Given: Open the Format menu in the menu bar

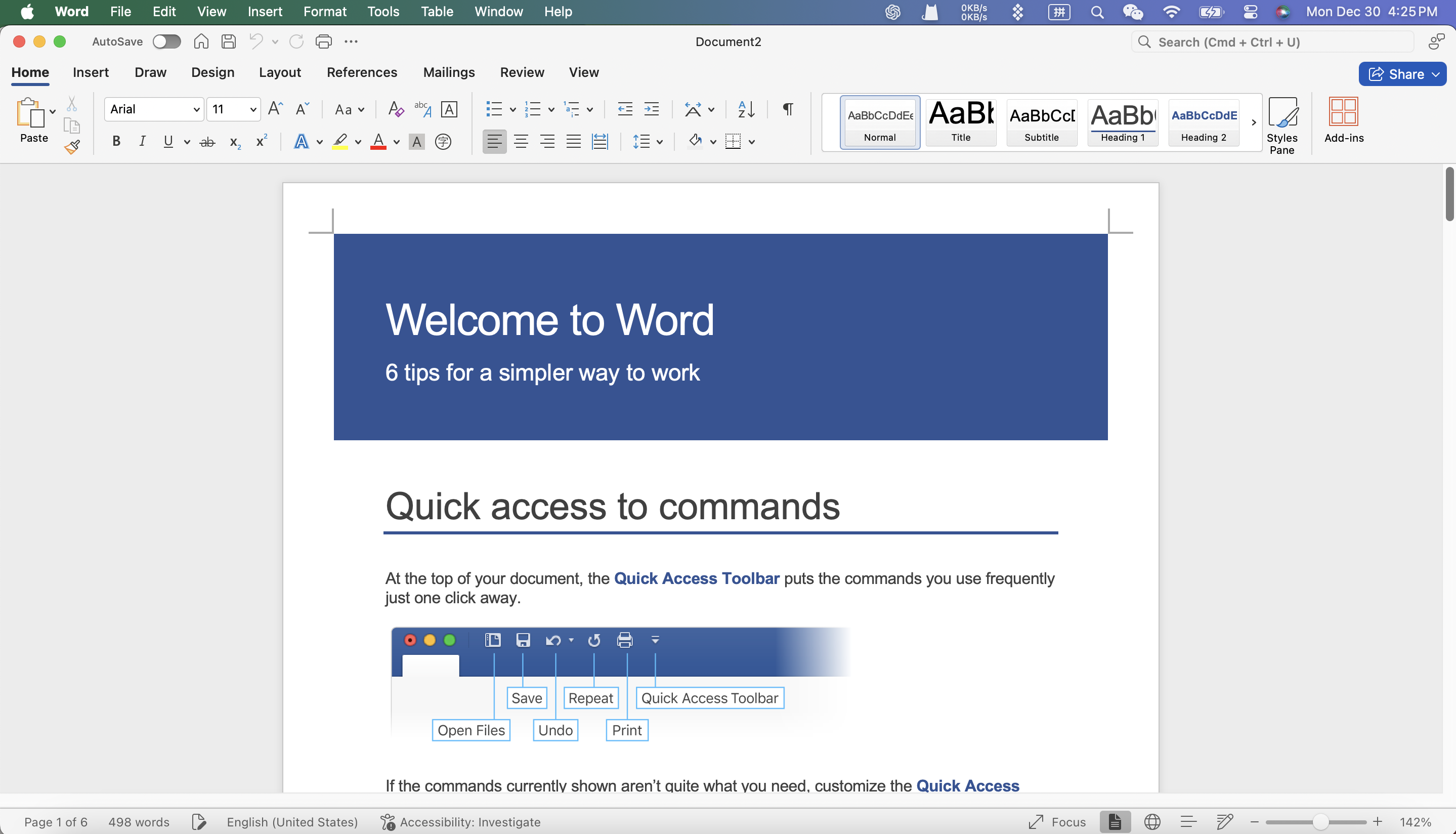Looking at the screenshot, I should tap(325, 12).
